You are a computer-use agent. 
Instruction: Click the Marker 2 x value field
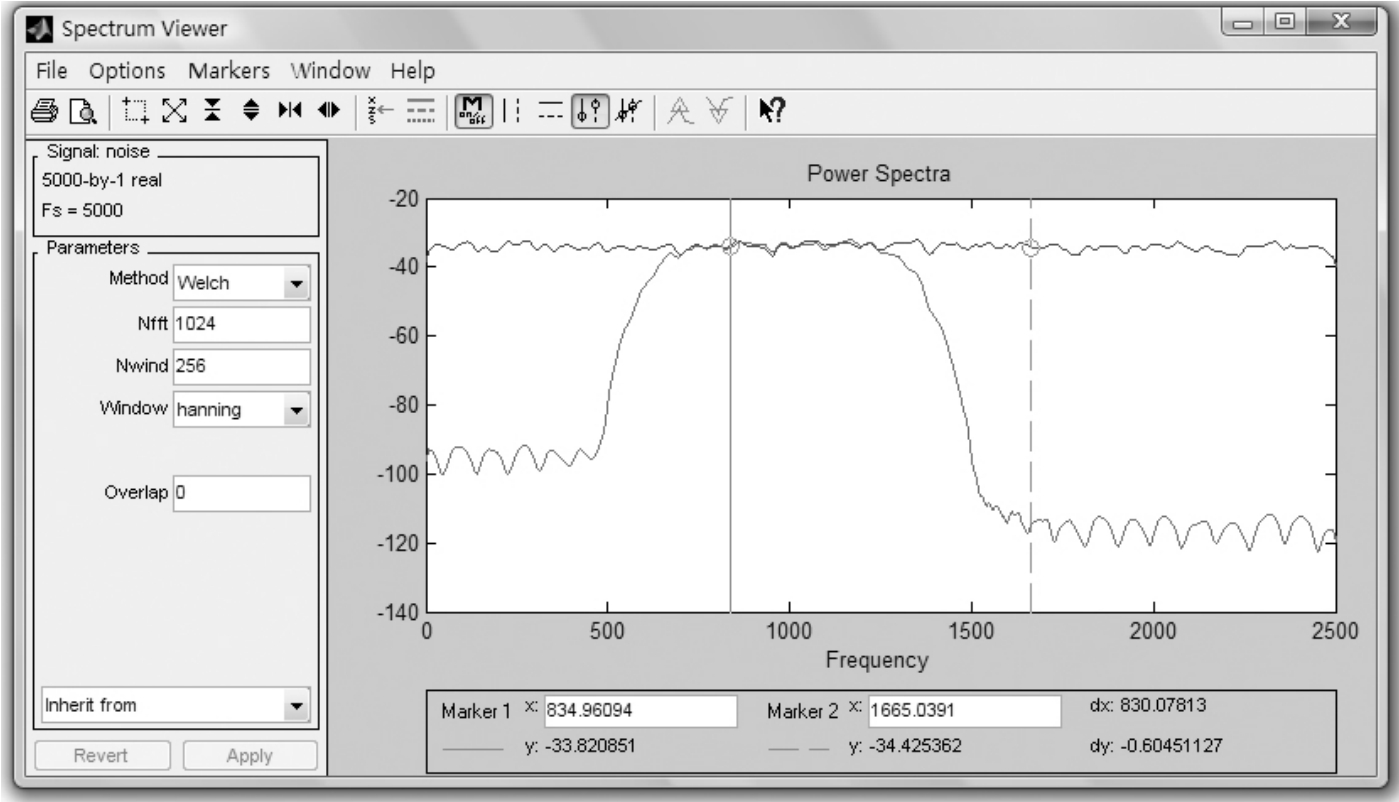[x=964, y=711]
